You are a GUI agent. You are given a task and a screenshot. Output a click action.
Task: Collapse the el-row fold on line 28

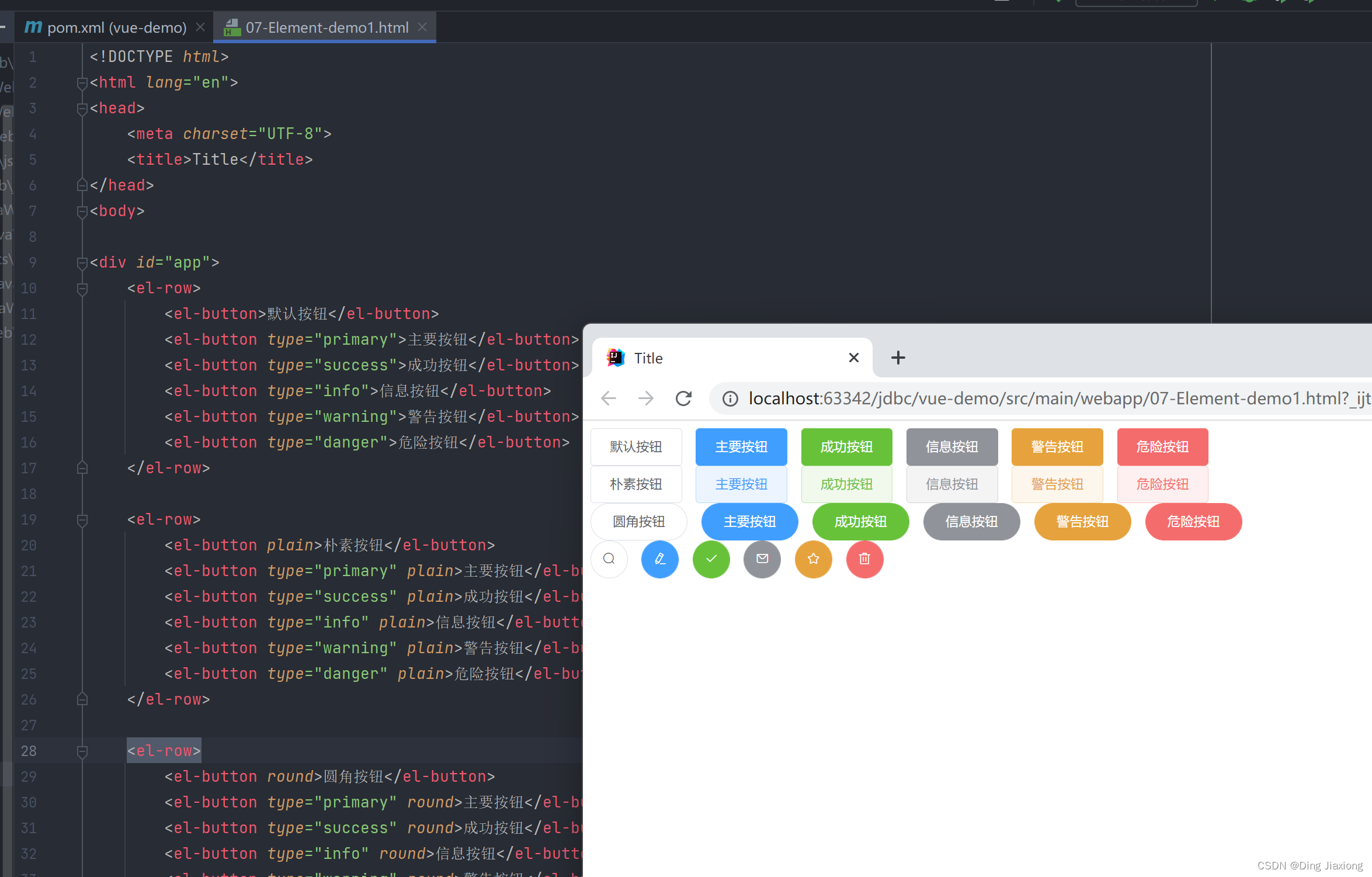[x=82, y=751]
